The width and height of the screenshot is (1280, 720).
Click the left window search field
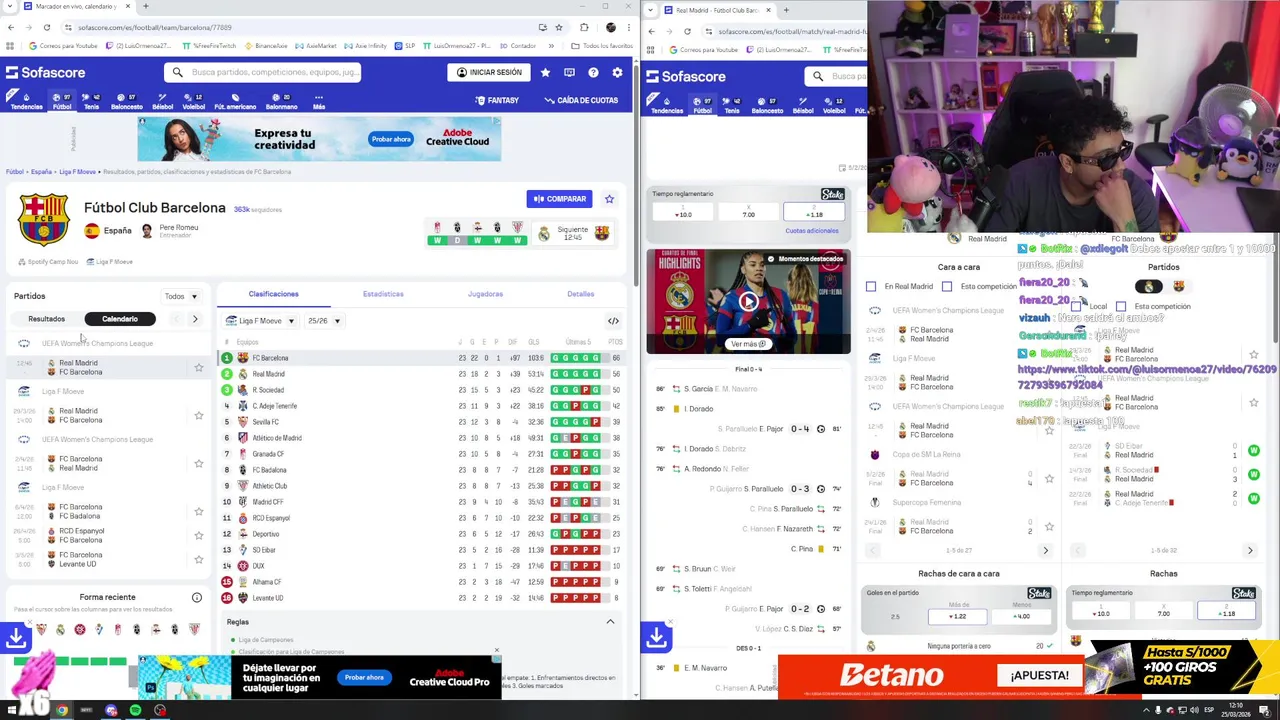point(264,72)
